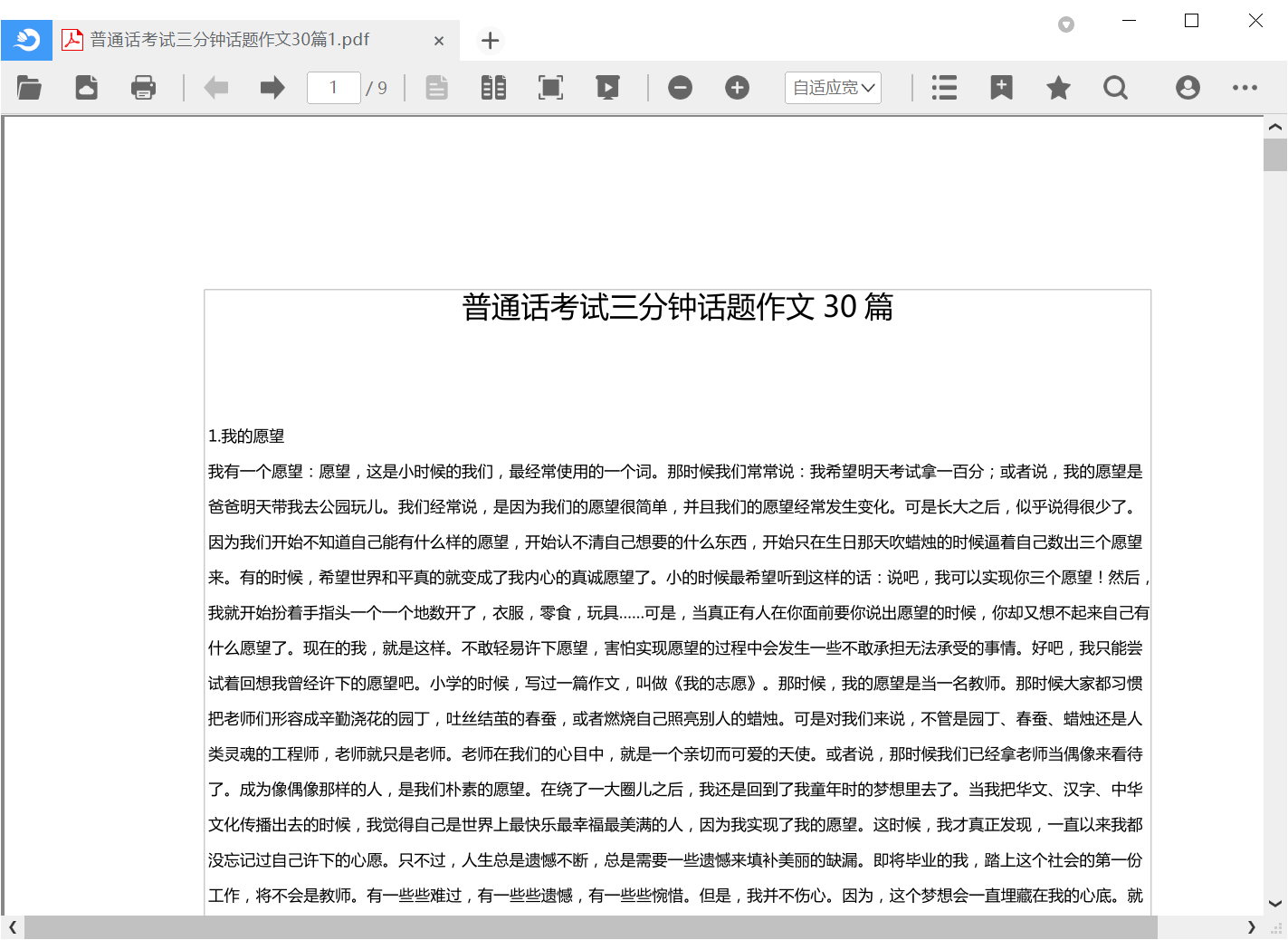The height and width of the screenshot is (940, 1288).
Task: Click the page number input field
Action: tap(334, 88)
